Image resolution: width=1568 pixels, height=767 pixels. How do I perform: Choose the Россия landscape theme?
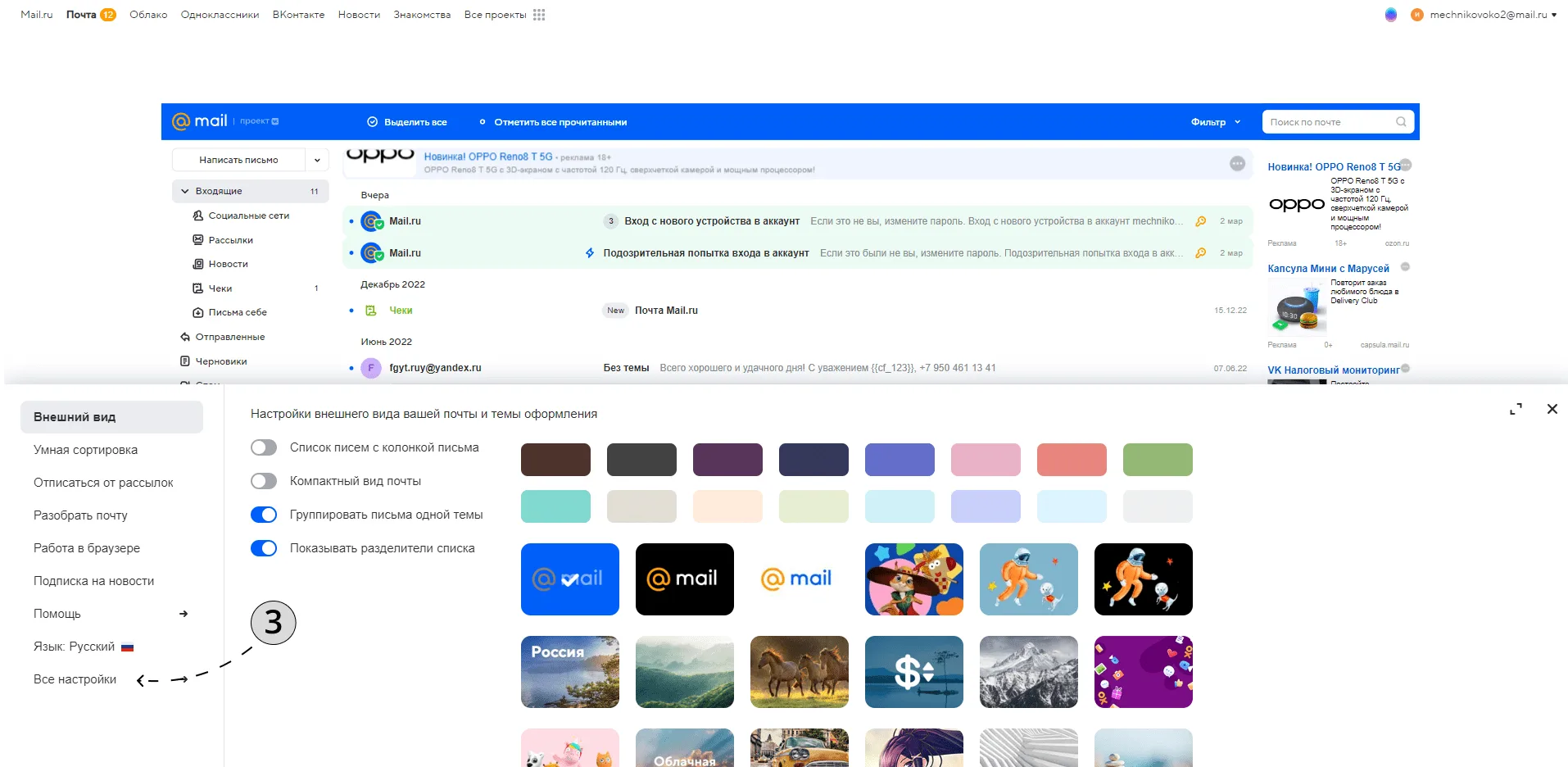click(x=570, y=672)
